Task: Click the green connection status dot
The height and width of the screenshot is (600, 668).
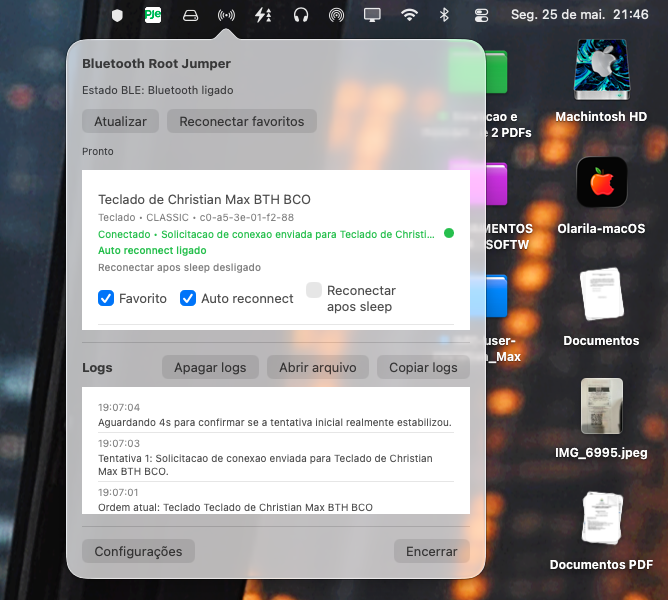Action: (449, 233)
